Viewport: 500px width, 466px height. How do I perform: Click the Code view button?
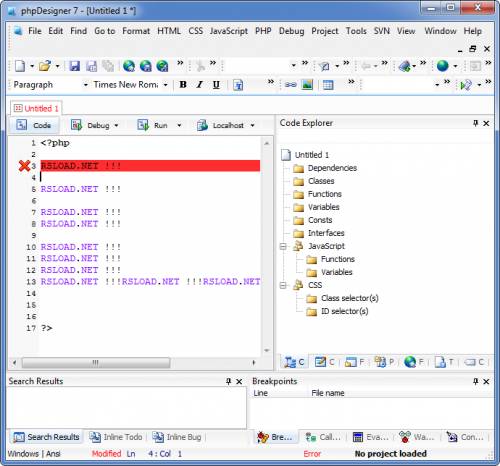(34, 126)
